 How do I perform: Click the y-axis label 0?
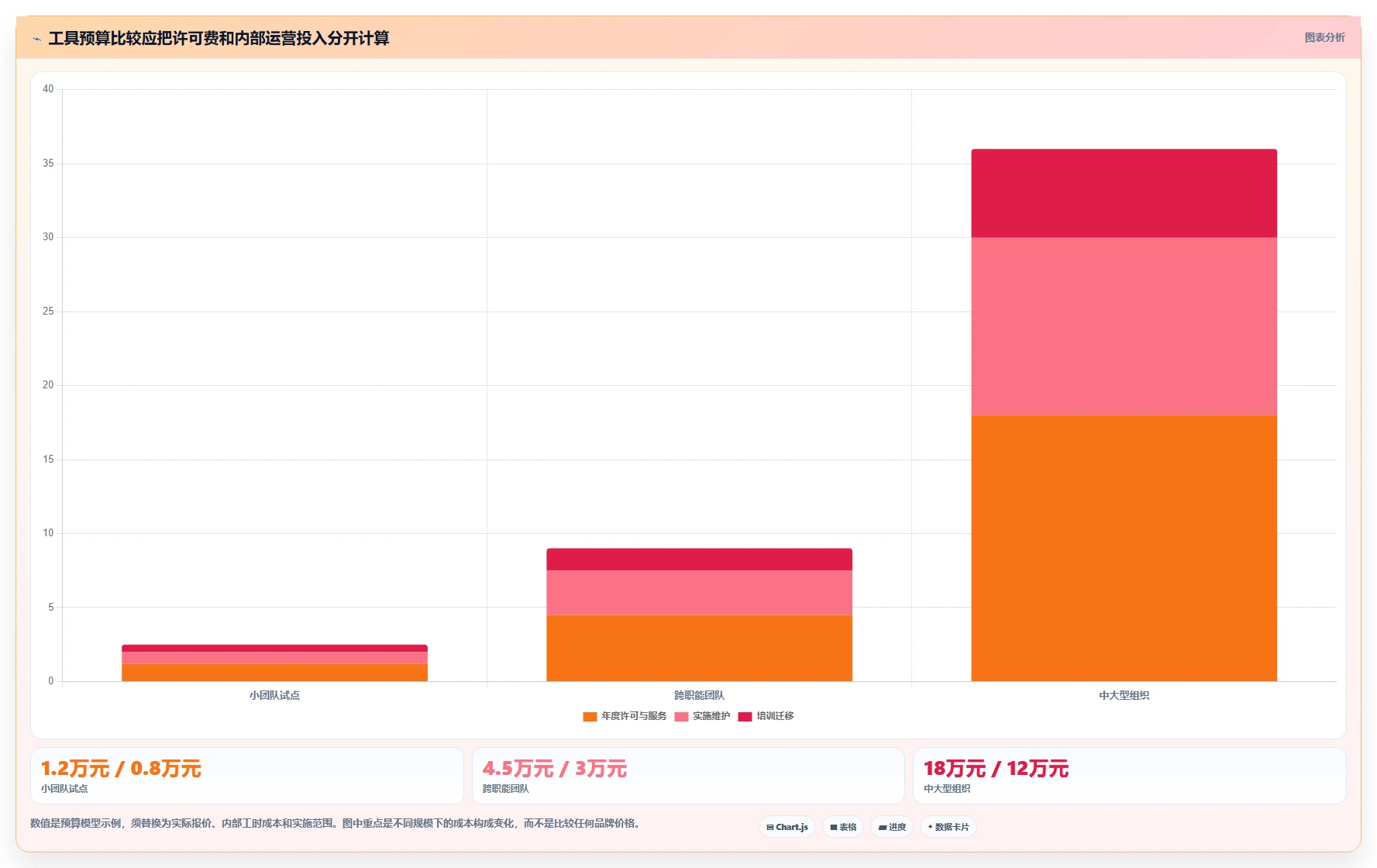pos(51,681)
